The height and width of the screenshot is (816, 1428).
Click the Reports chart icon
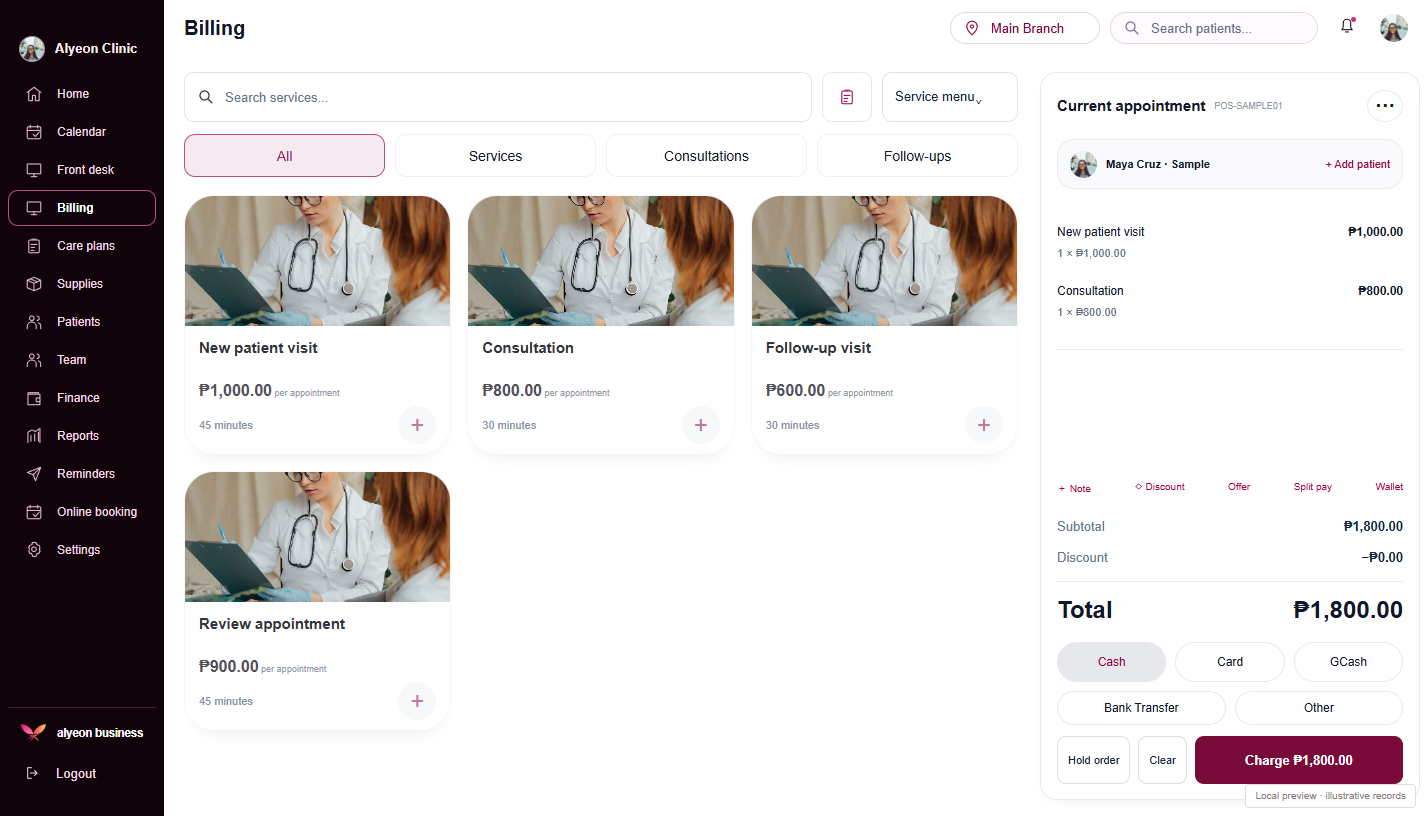click(34, 436)
